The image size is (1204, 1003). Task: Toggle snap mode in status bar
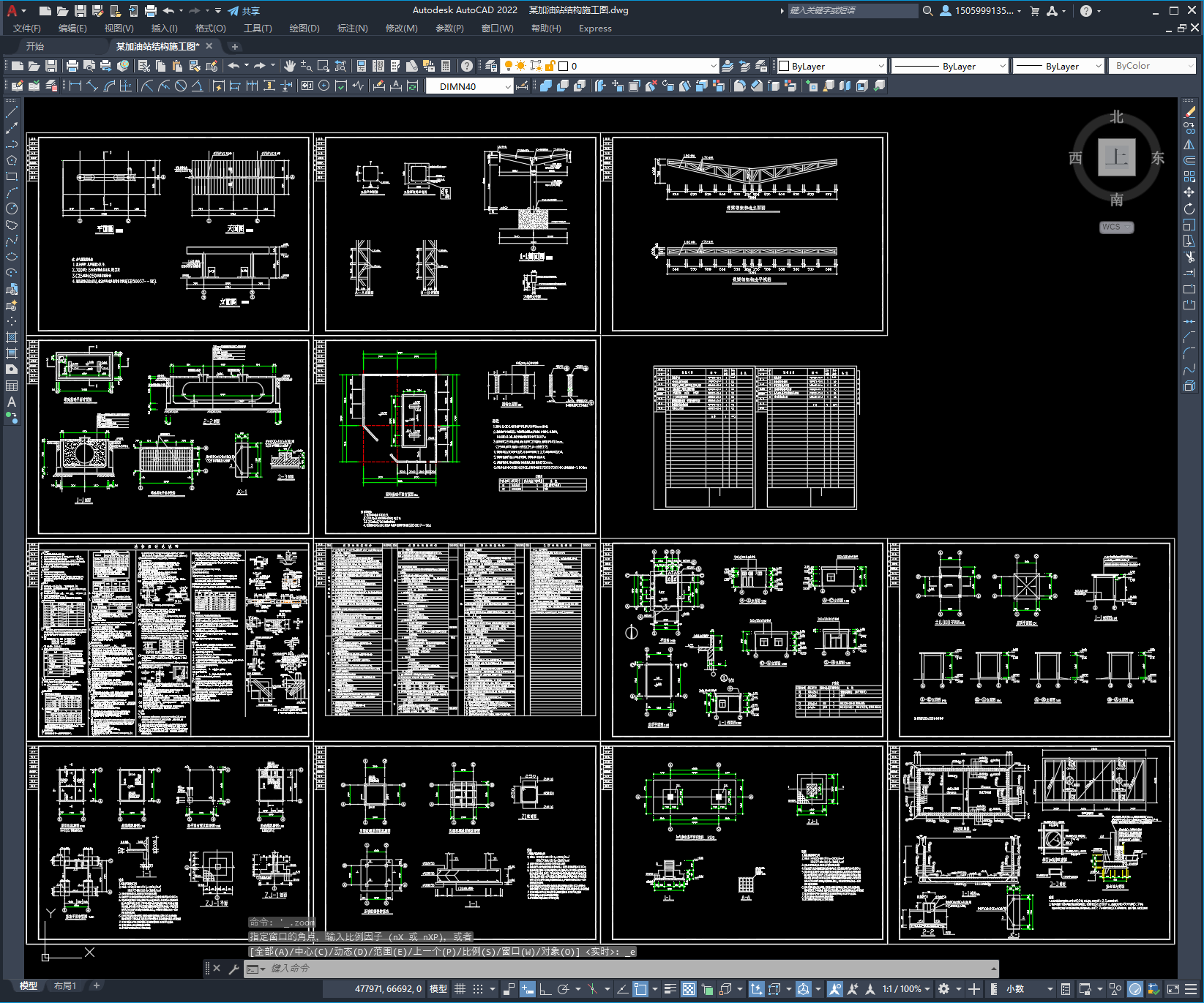pyautogui.click(x=478, y=989)
